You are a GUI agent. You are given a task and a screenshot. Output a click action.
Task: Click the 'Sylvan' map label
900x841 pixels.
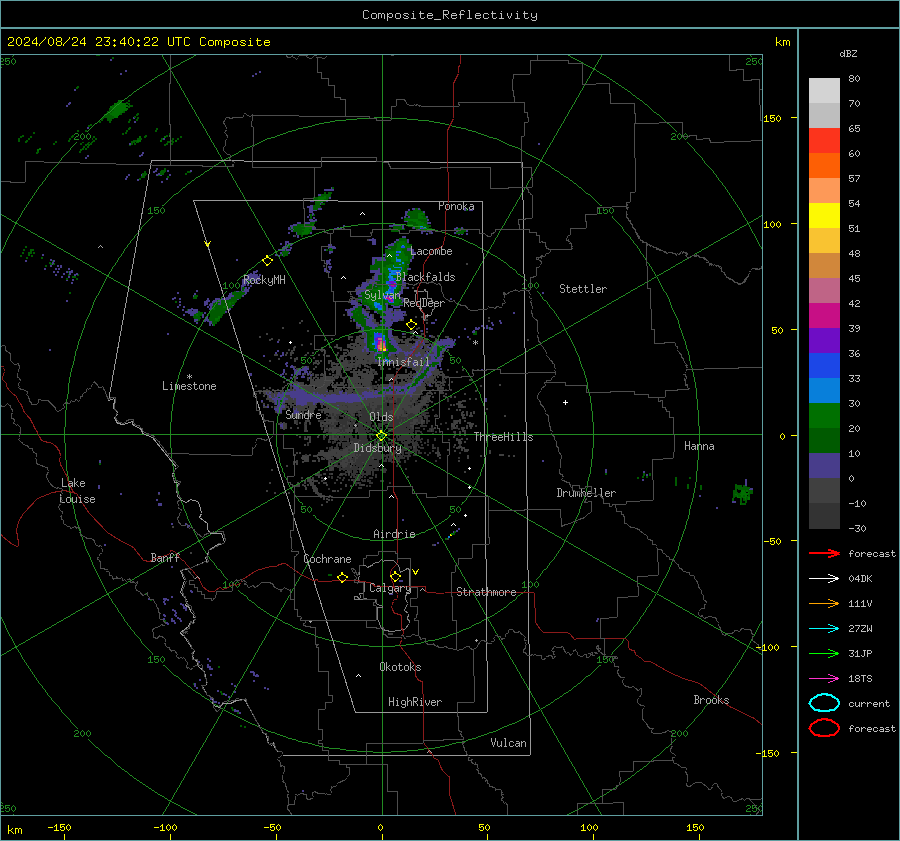382,295
